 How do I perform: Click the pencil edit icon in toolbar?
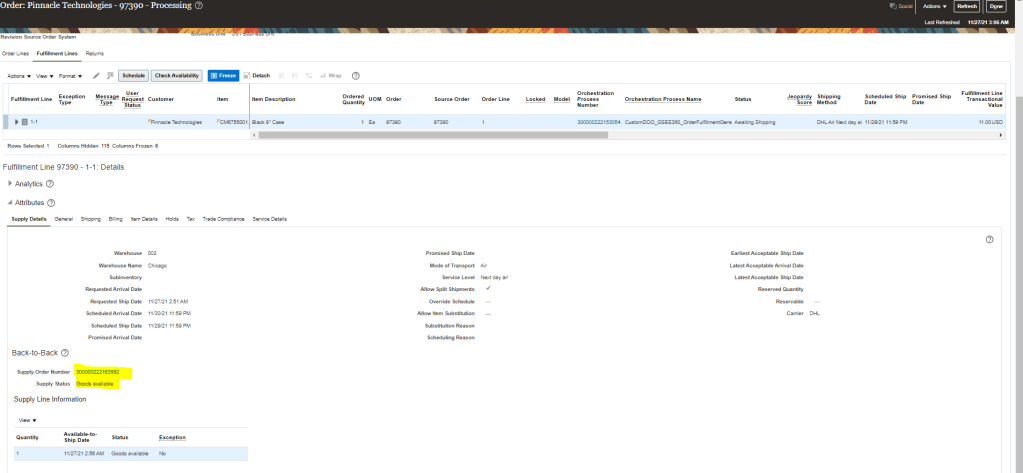(96, 76)
